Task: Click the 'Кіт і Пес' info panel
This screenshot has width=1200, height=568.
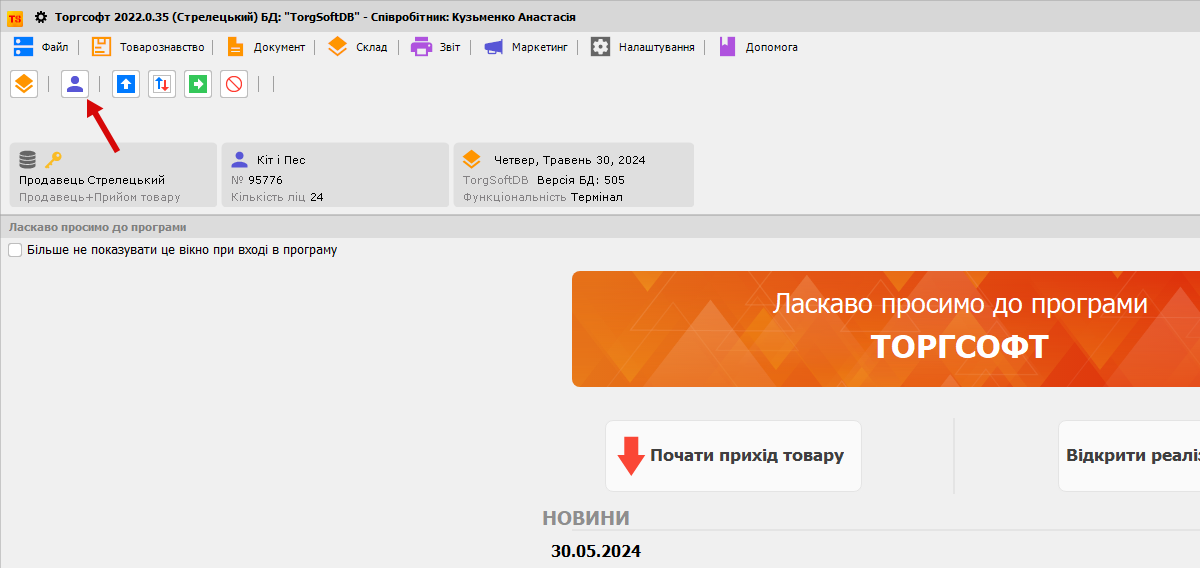Action: [335, 175]
